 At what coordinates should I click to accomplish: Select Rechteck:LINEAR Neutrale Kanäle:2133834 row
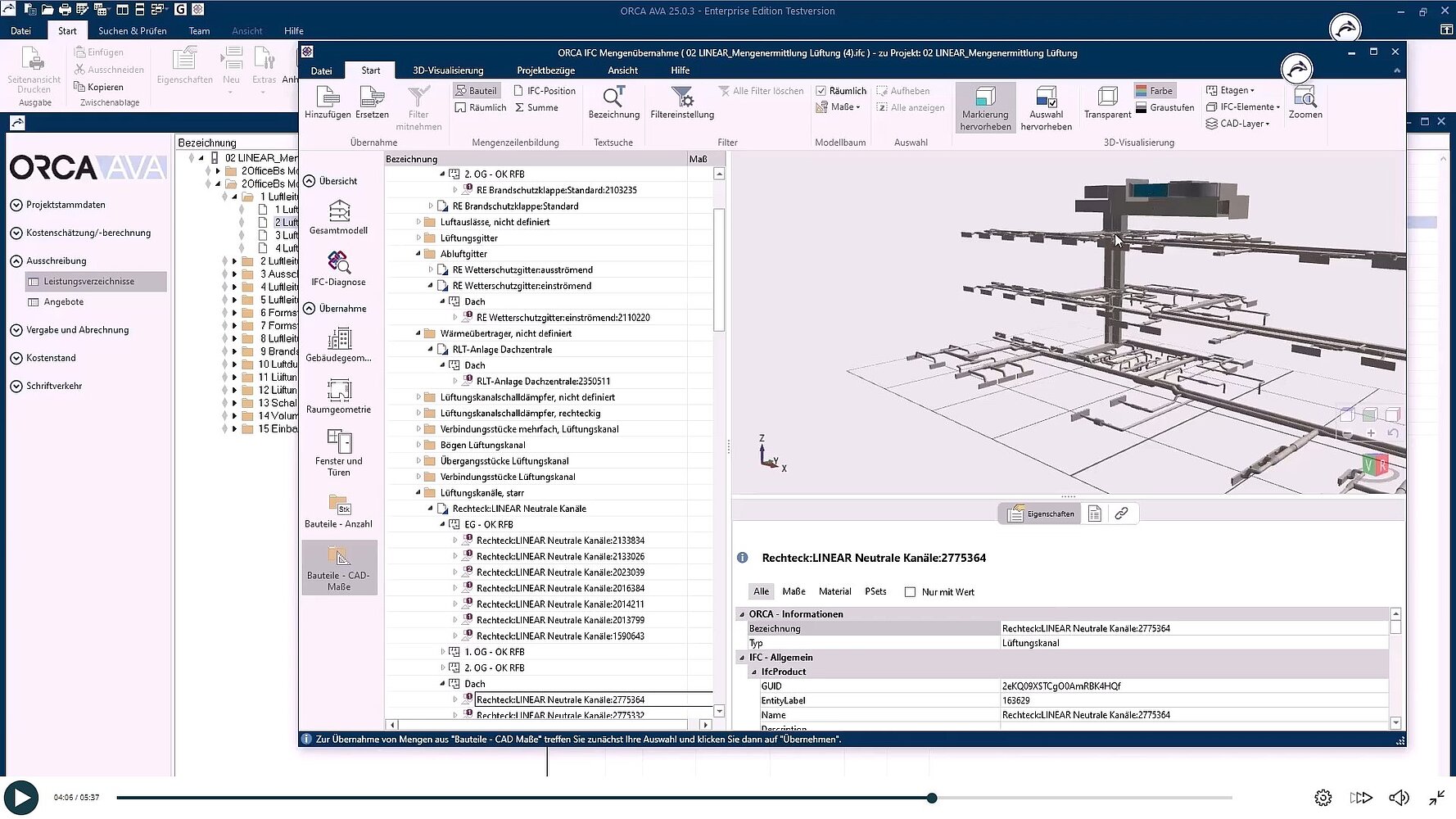(560, 541)
